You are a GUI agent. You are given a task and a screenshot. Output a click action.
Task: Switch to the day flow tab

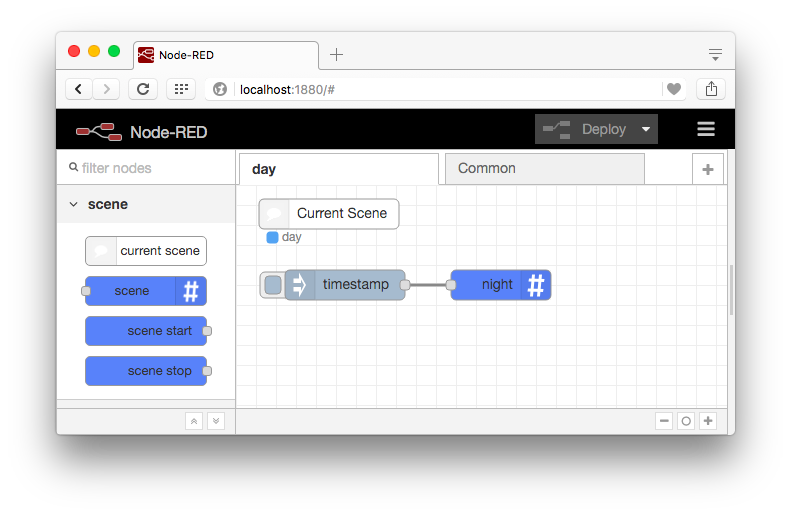(338, 169)
